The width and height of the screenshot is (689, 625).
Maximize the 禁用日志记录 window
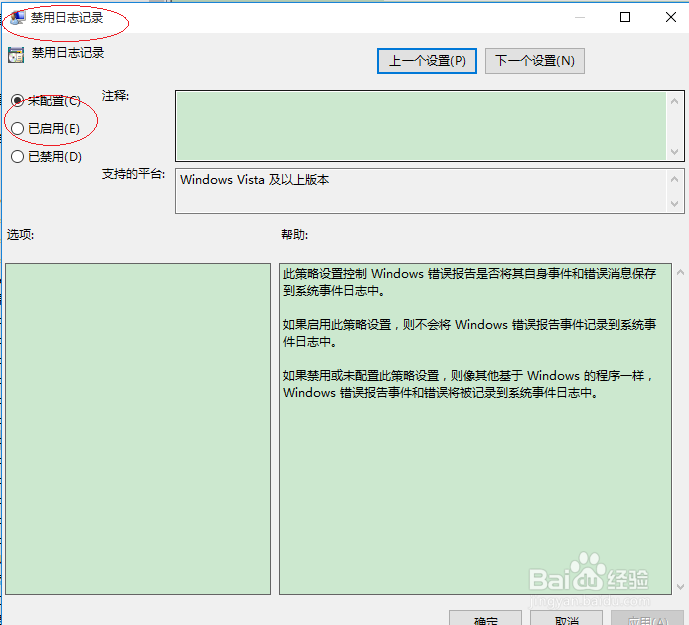click(625, 17)
